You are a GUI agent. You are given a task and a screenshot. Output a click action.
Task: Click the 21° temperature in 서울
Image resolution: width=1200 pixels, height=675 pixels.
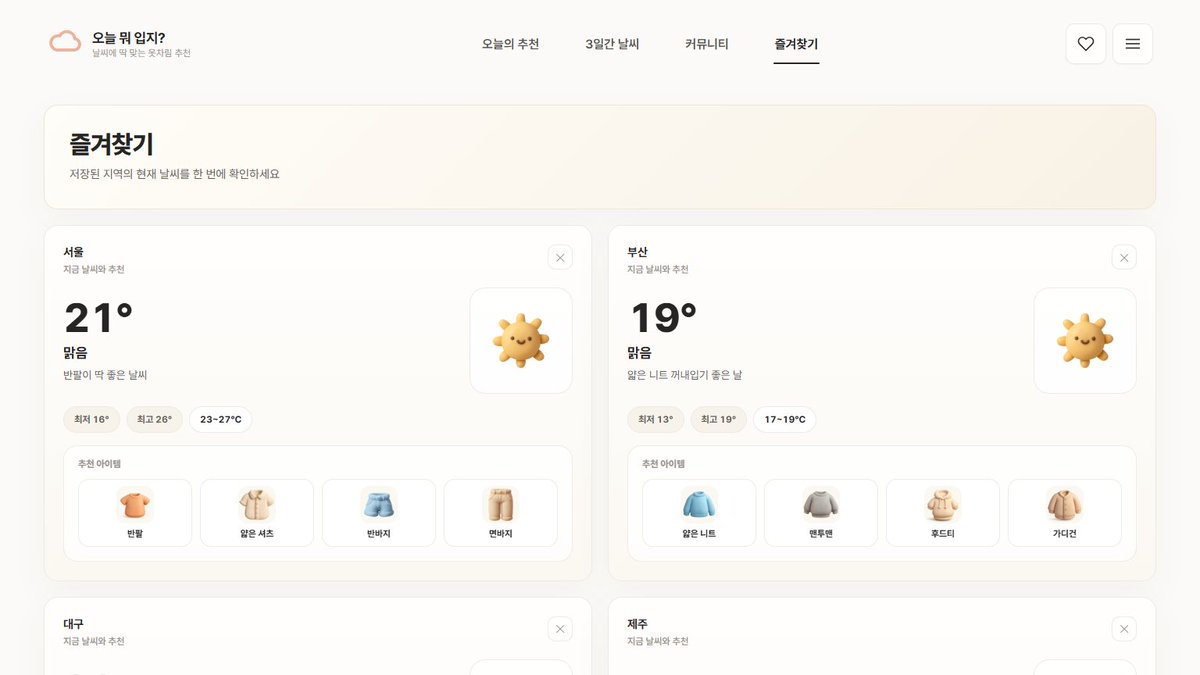[x=98, y=318]
